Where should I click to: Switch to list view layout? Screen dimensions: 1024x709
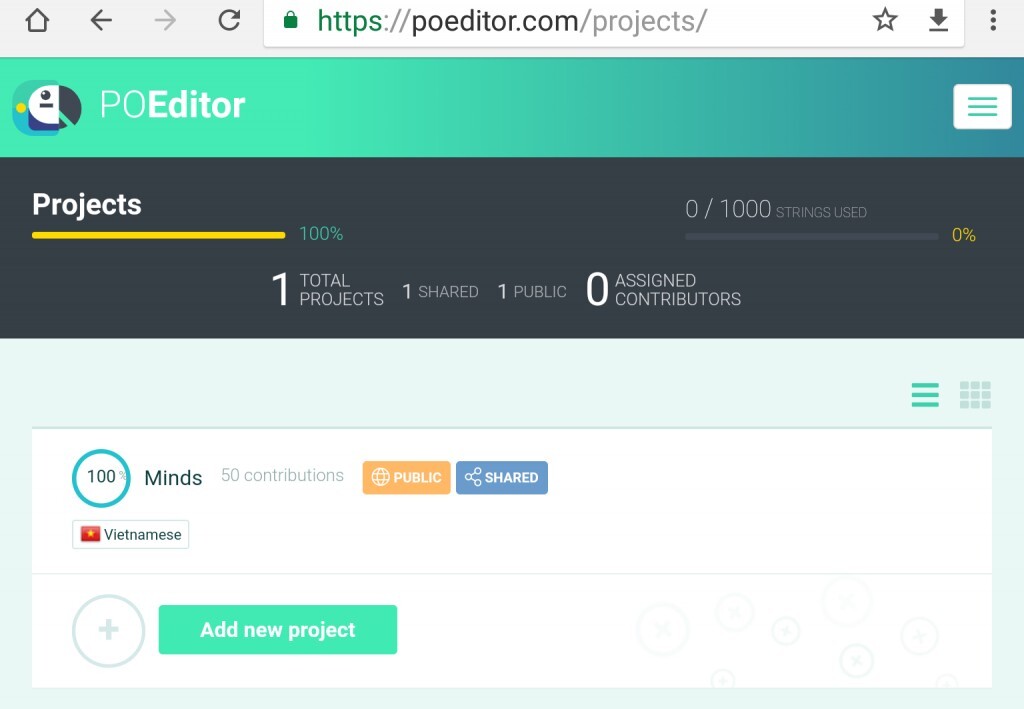pos(925,395)
